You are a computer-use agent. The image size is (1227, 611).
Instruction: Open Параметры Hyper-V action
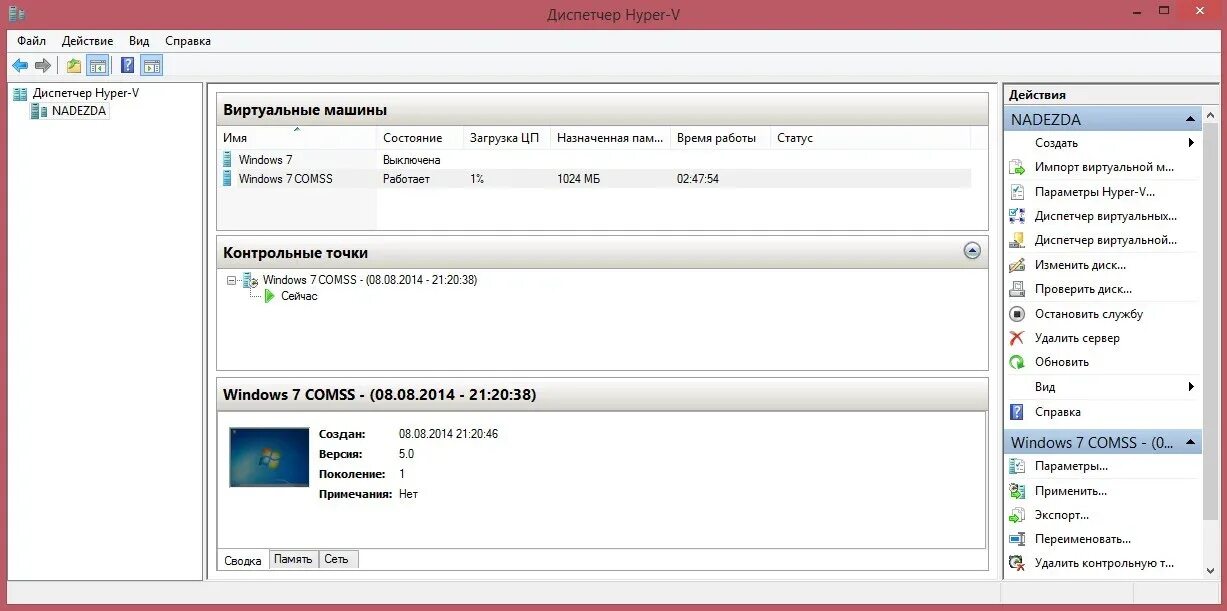1095,192
